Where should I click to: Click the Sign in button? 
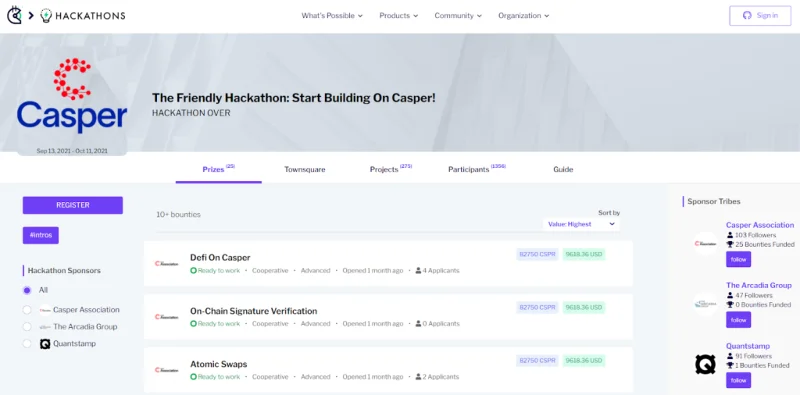760,16
